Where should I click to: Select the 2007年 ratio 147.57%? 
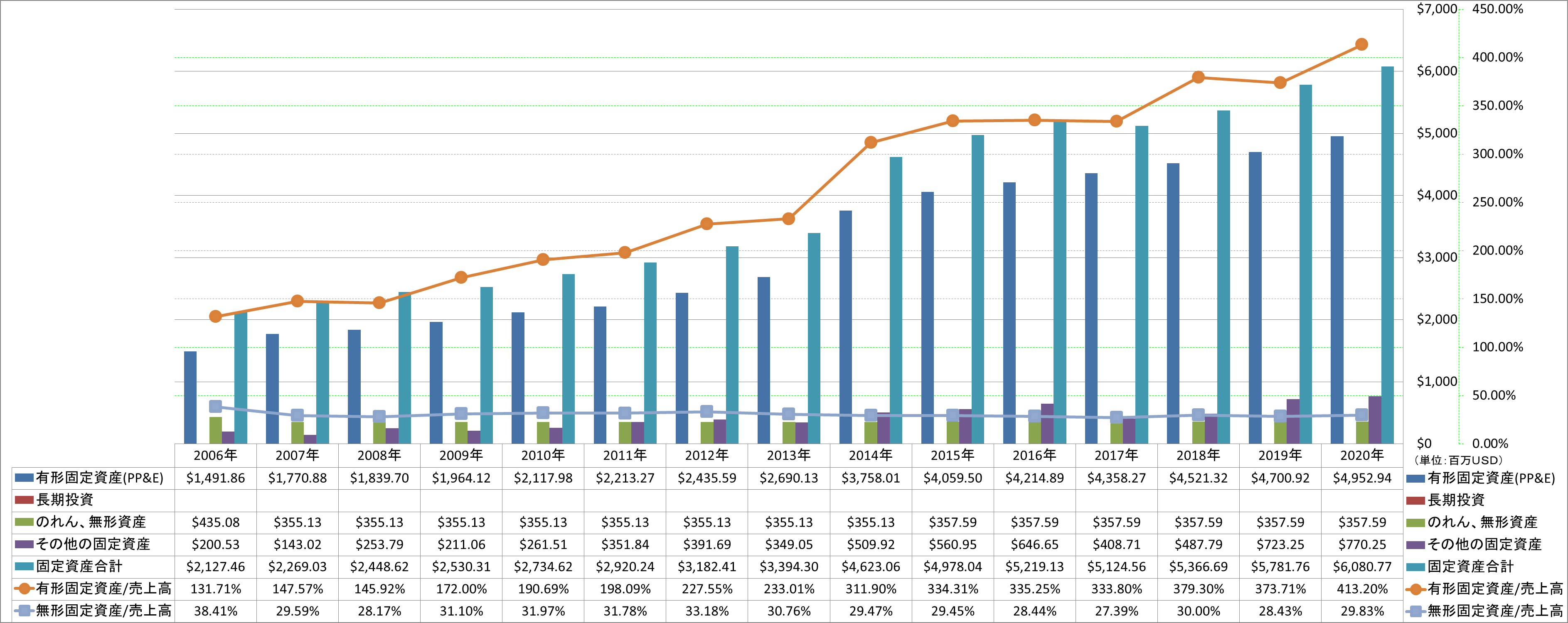(x=298, y=589)
